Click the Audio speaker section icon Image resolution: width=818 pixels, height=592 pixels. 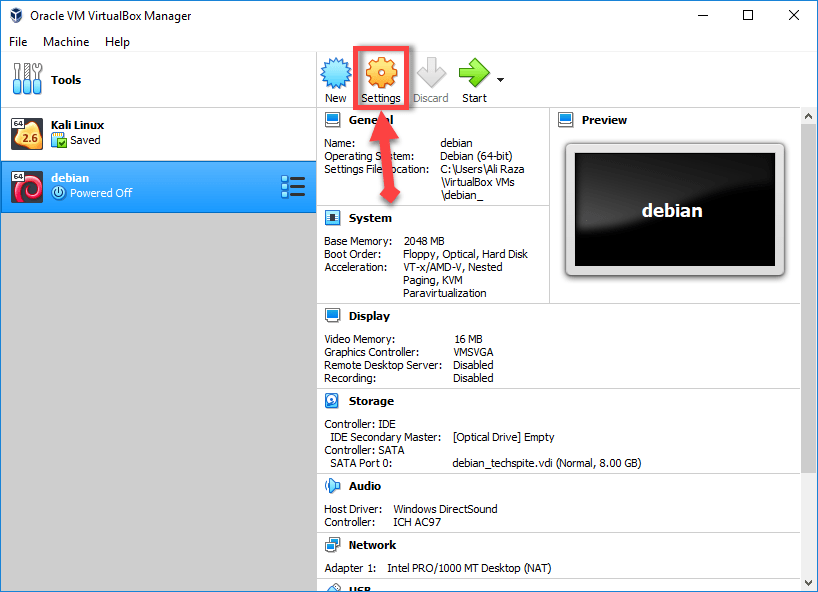pyautogui.click(x=333, y=486)
